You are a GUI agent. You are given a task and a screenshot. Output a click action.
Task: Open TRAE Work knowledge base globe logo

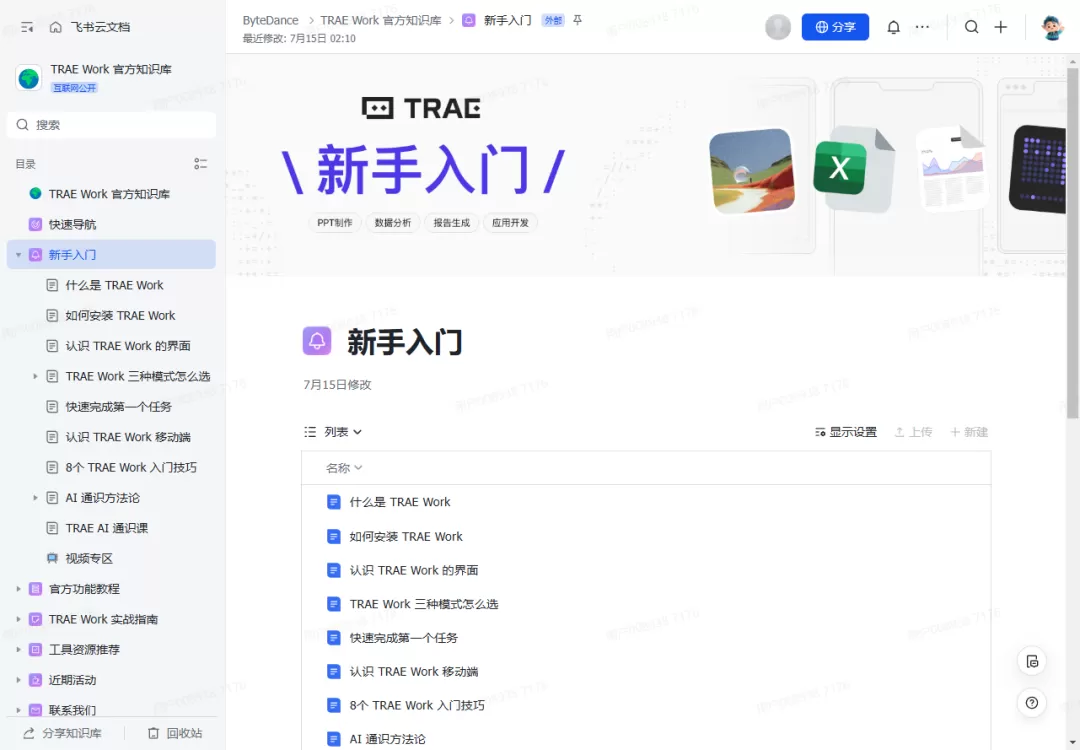coord(29,78)
